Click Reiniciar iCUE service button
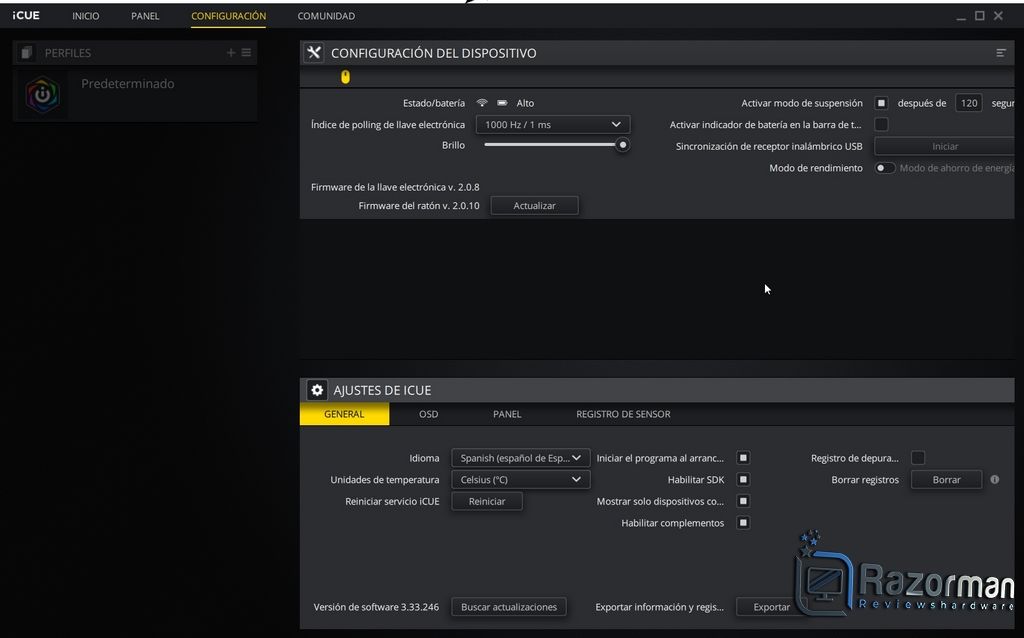The height and width of the screenshot is (638, 1024). 487,501
